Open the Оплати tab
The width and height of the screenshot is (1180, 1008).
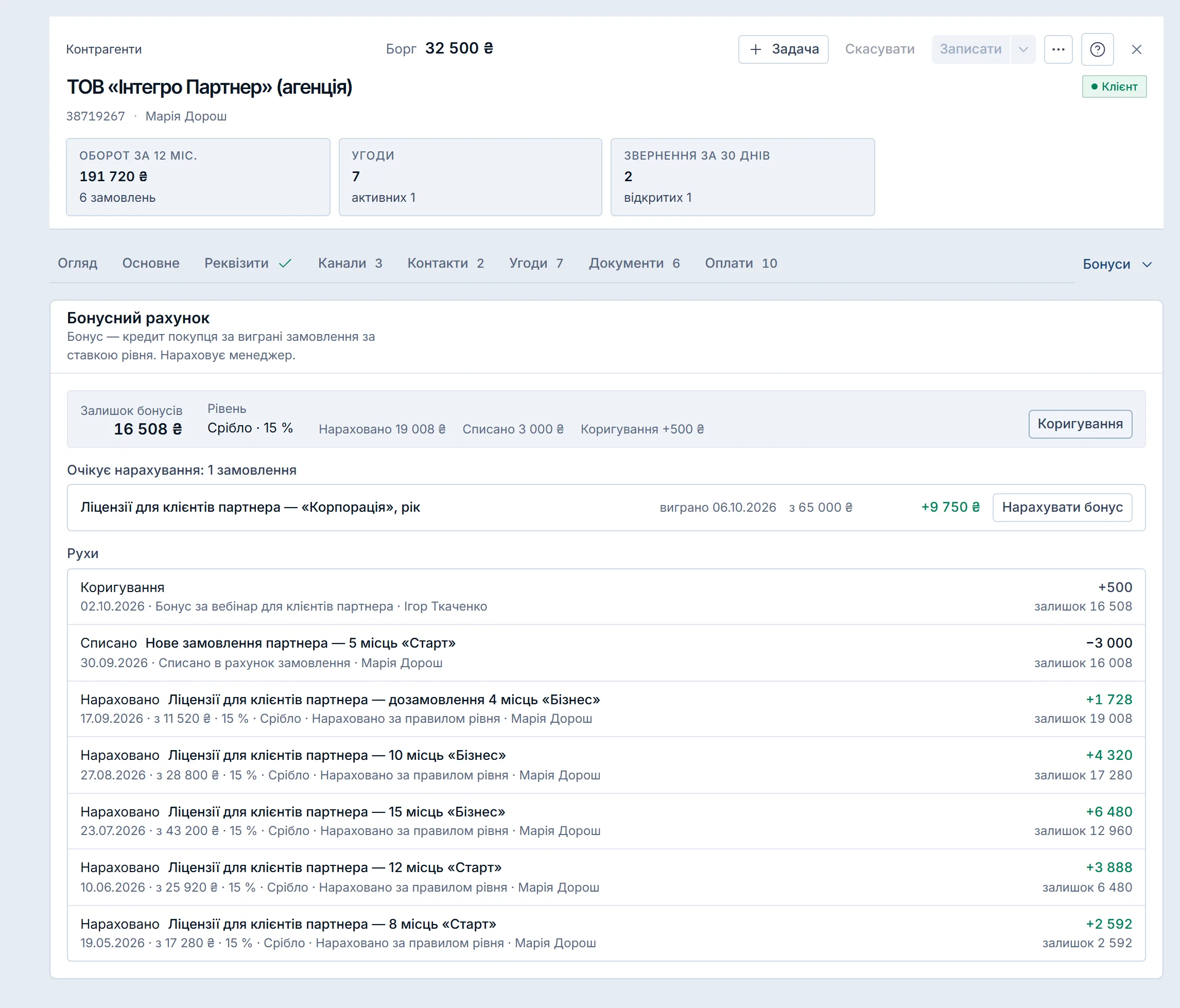pyautogui.click(x=741, y=263)
